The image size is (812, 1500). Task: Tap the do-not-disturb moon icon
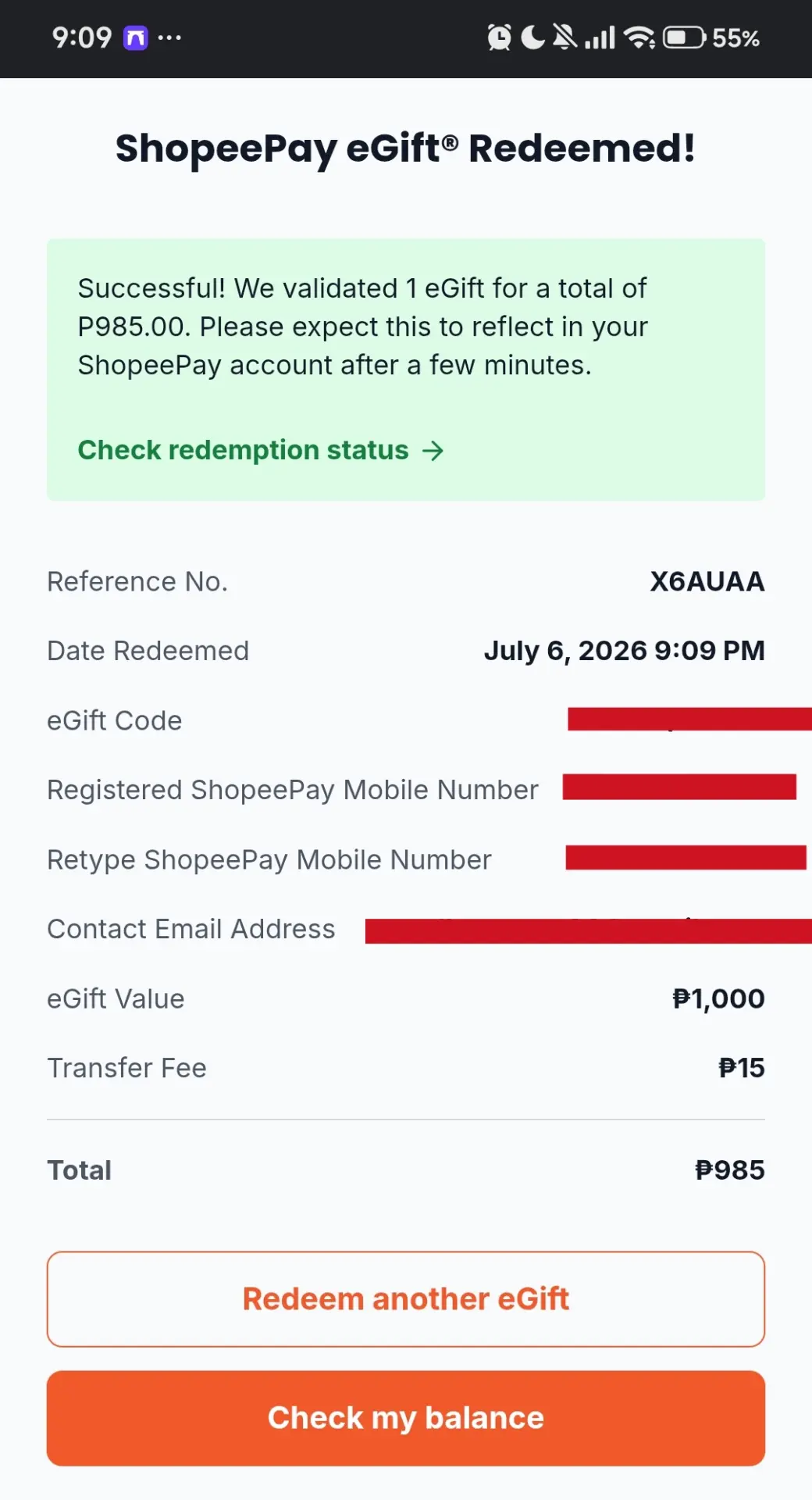532,37
